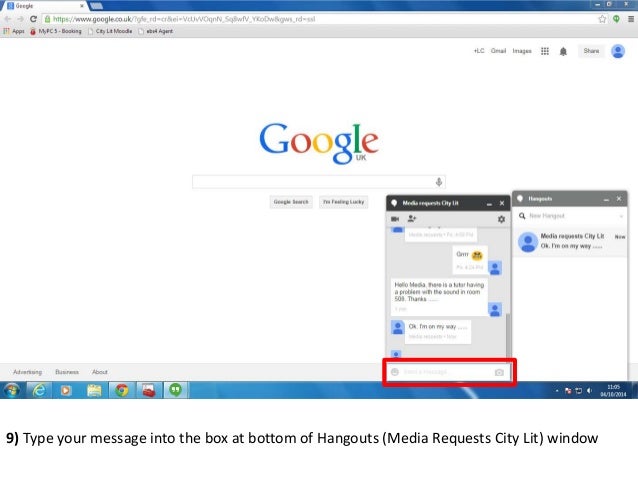The width and height of the screenshot is (638, 479).
Task: Click the 'Ok. I'm on my way' chat bubble
Action: (x=438, y=332)
